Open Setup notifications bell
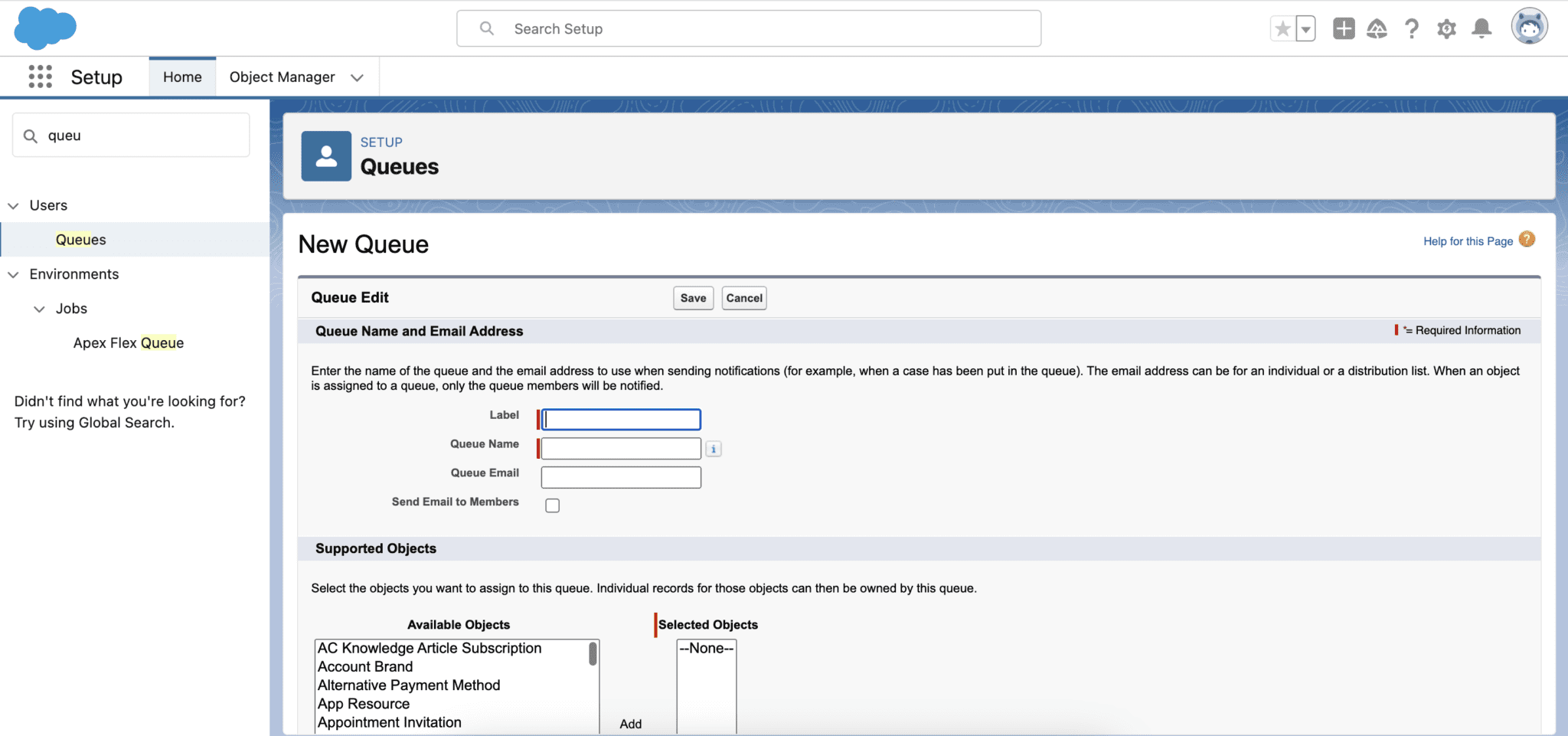This screenshot has width=1568, height=736. [1481, 28]
